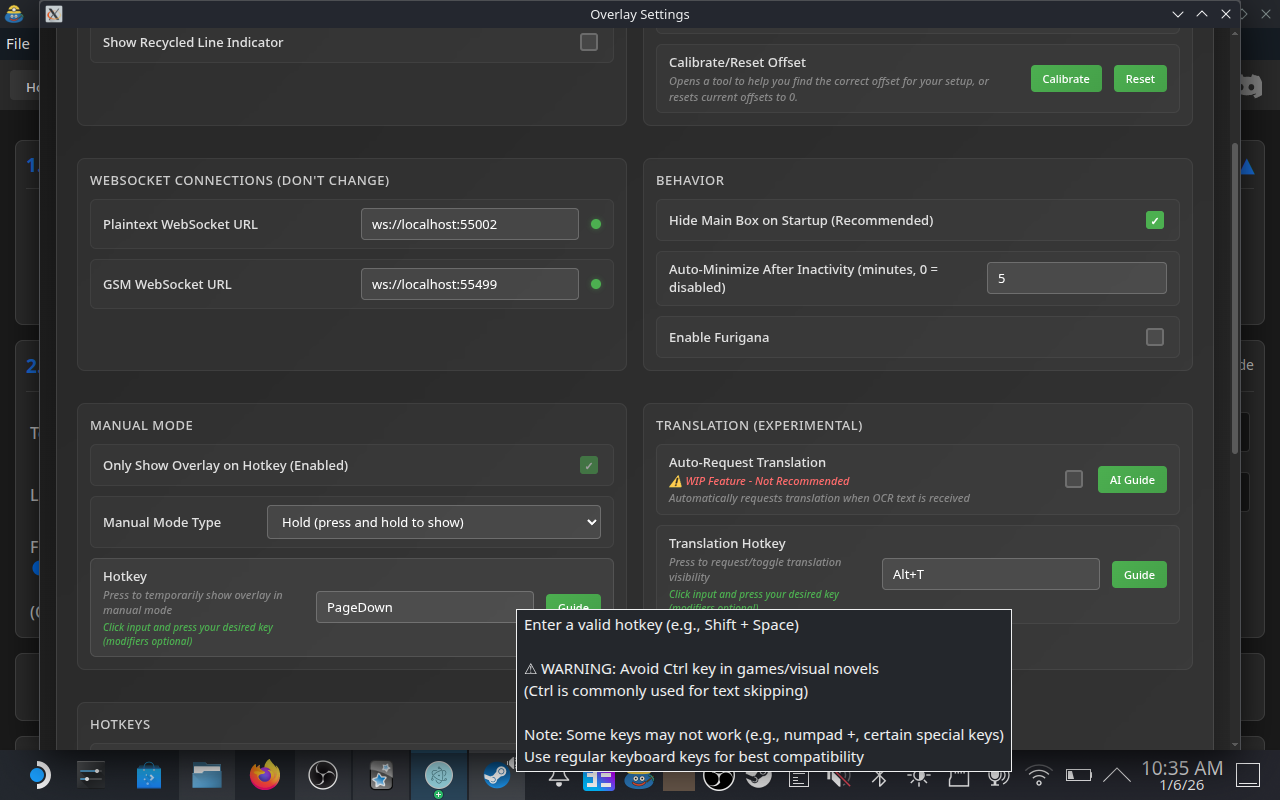Screen dimensions: 1280x800
Task: Enable the Show Recycled Line Indicator checkbox
Action: [x=589, y=42]
